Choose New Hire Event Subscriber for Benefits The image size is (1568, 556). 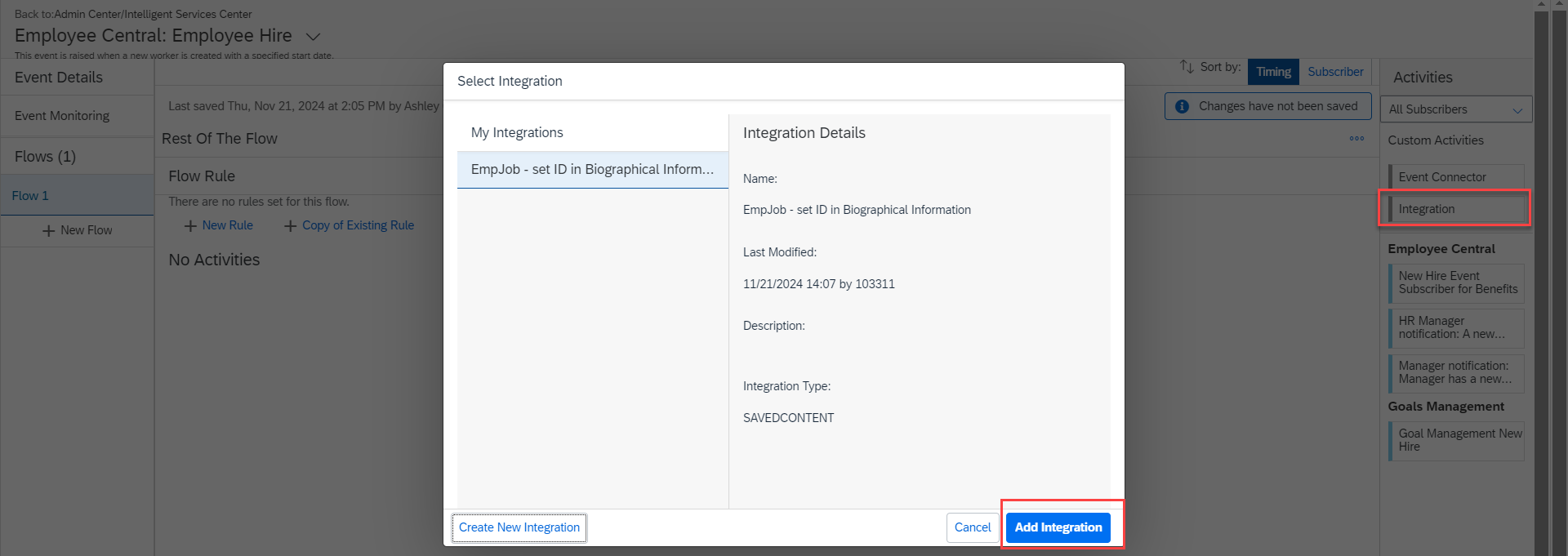(x=1455, y=282)
